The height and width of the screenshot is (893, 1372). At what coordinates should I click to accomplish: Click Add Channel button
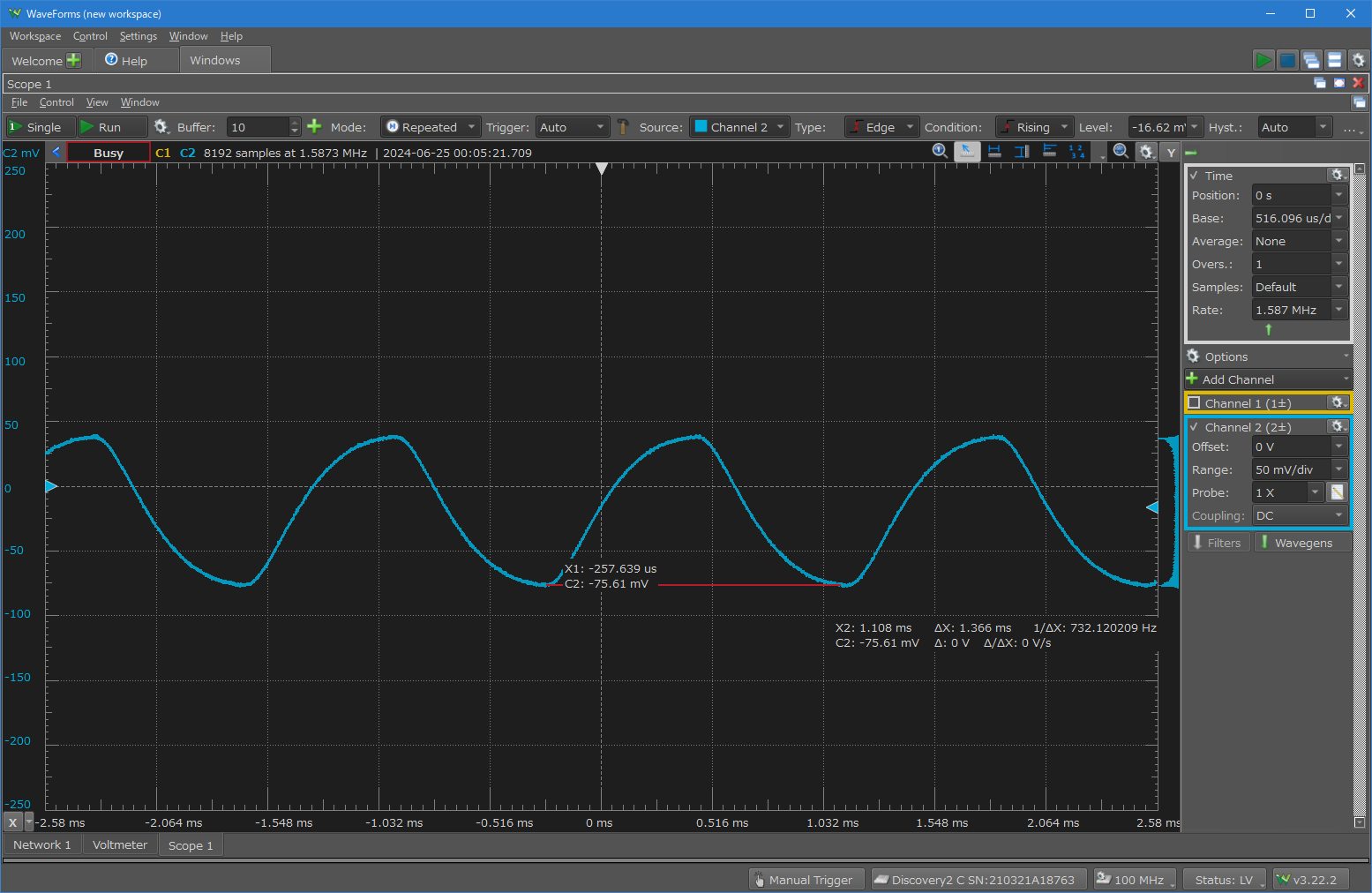pyautogui.click(x=1267, y=379)
